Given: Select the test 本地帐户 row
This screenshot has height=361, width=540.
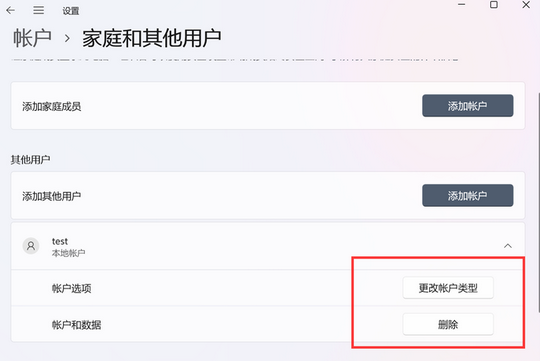Looking at the screenshot, I should tap(268, 246).
